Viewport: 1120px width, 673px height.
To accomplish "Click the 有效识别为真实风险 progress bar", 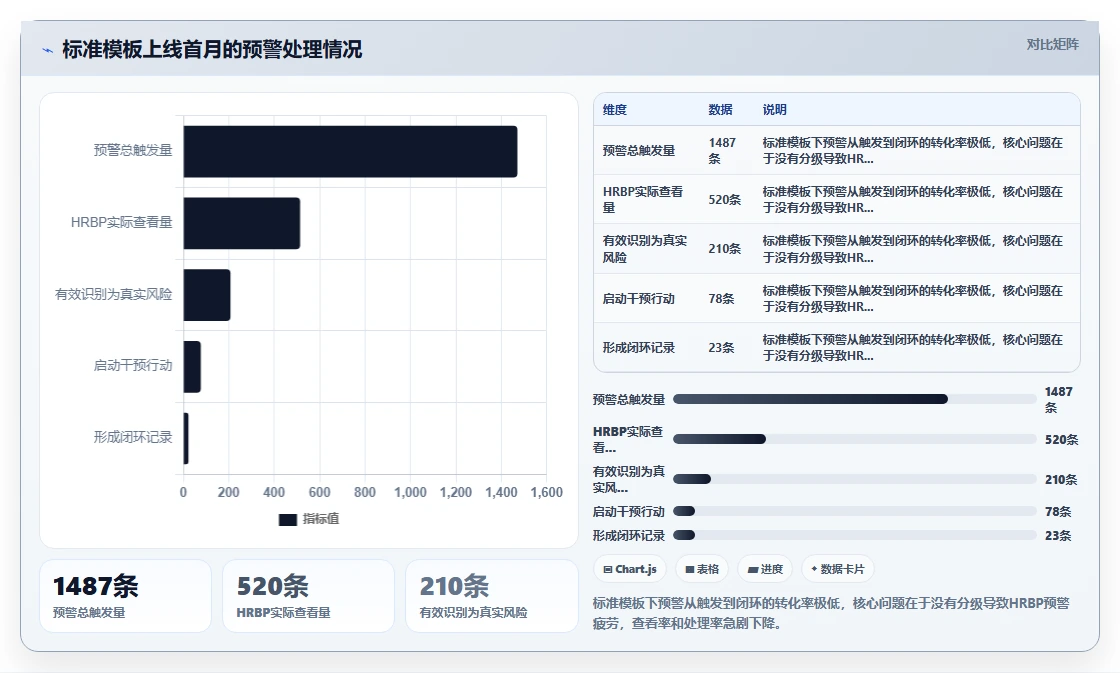I will [x=854, y=479].
